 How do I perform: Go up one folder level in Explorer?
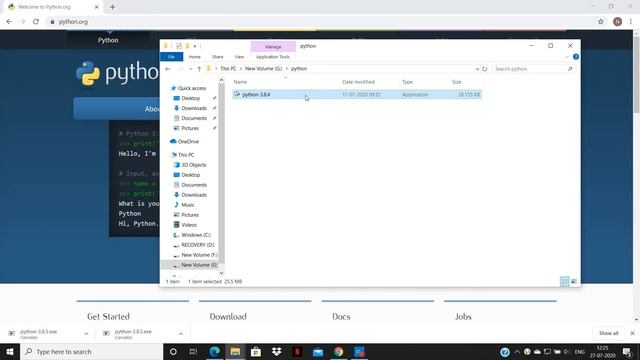tap(199, 69)
